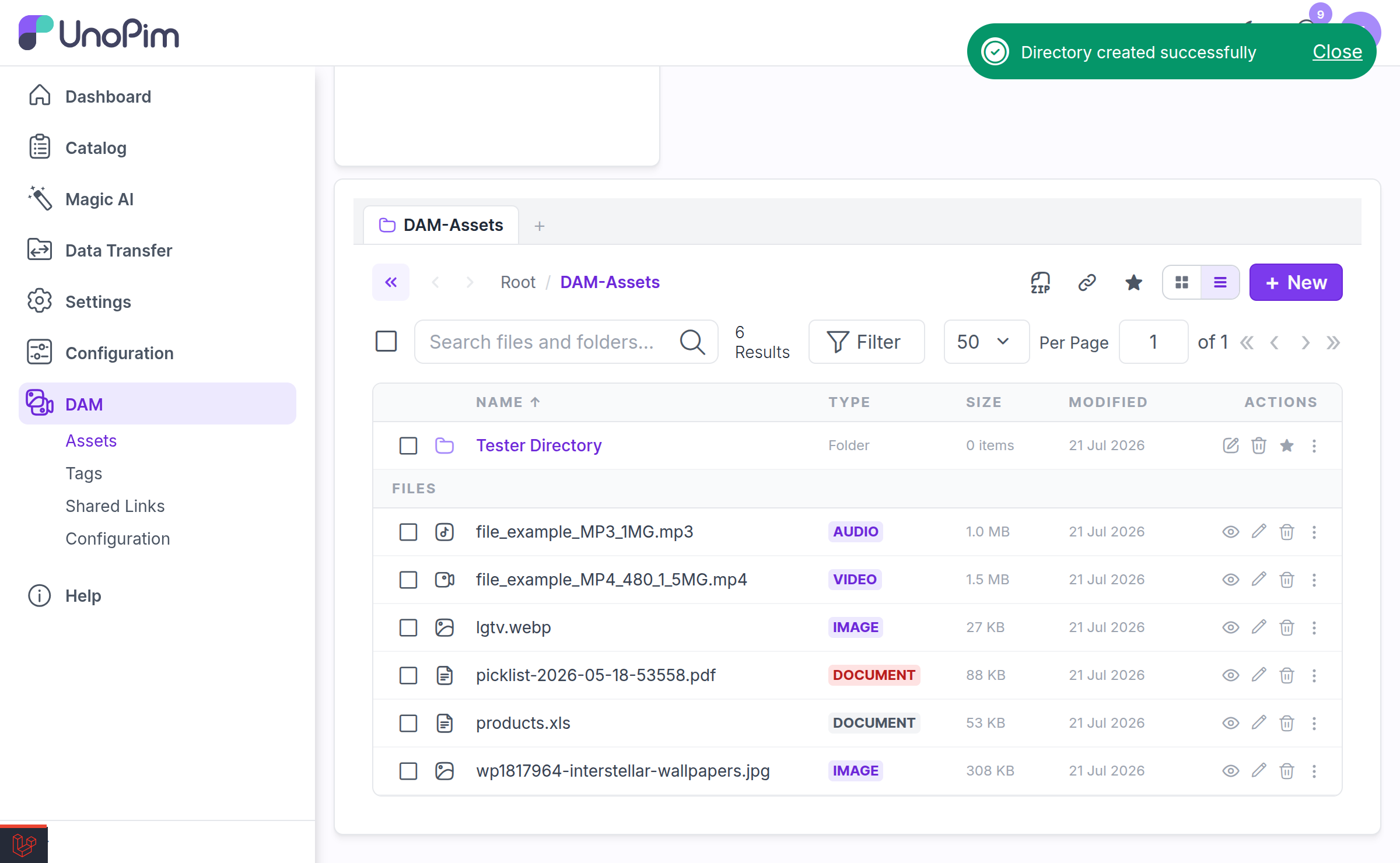Navigate forward in folder history
Screen dimensions: 1400x863
coord(470,283)
